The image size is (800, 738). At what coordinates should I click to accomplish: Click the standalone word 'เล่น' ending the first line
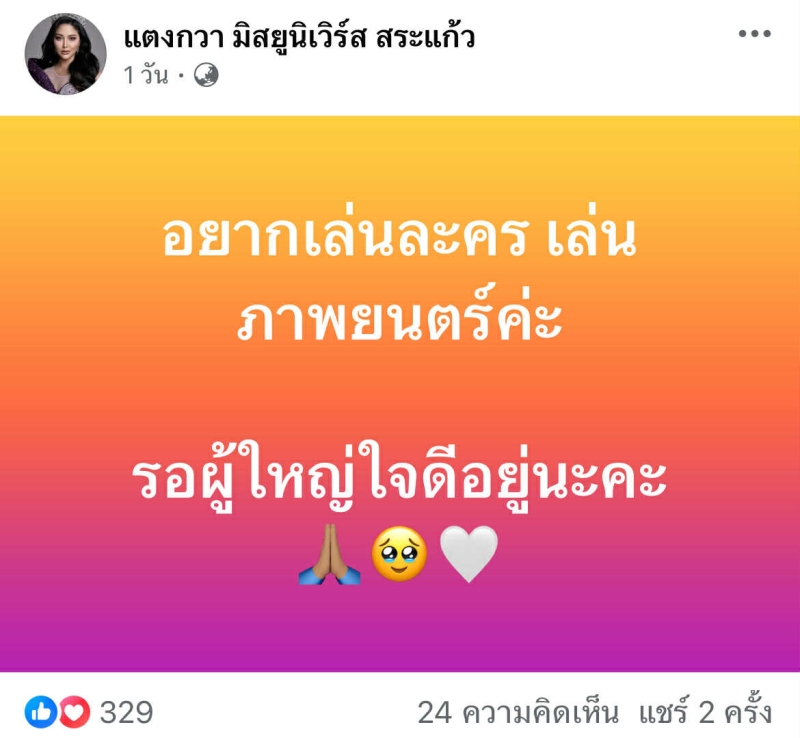(592, 236)
